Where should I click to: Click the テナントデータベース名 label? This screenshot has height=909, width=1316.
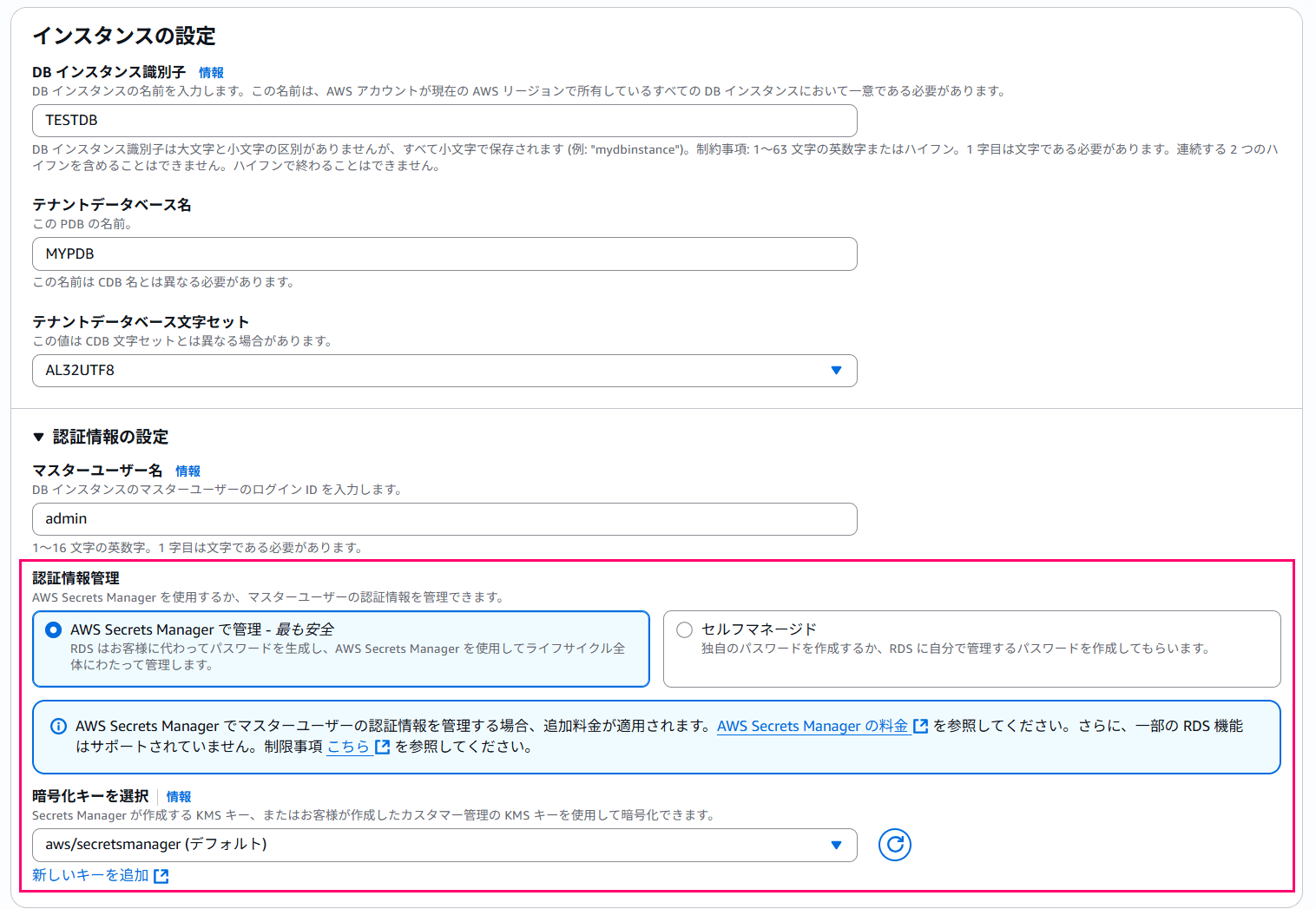point(112,205)
